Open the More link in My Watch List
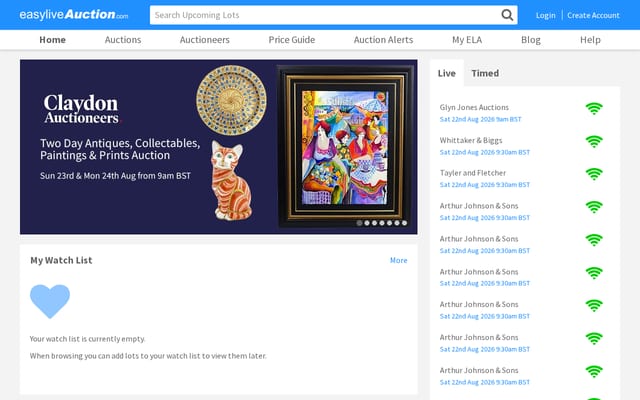 point(398,260)
